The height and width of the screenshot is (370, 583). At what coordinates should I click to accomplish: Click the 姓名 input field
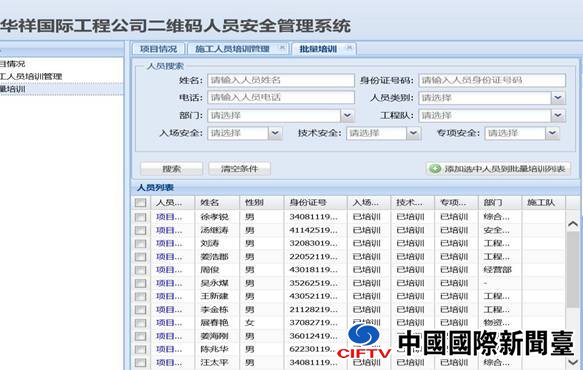tap(281, 80)
